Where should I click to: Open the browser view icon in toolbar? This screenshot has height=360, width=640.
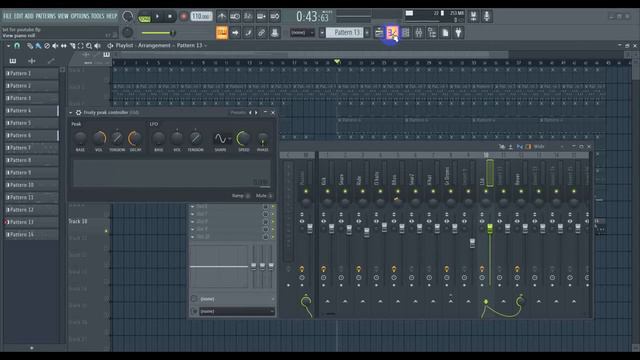click(x=432, y=33)
